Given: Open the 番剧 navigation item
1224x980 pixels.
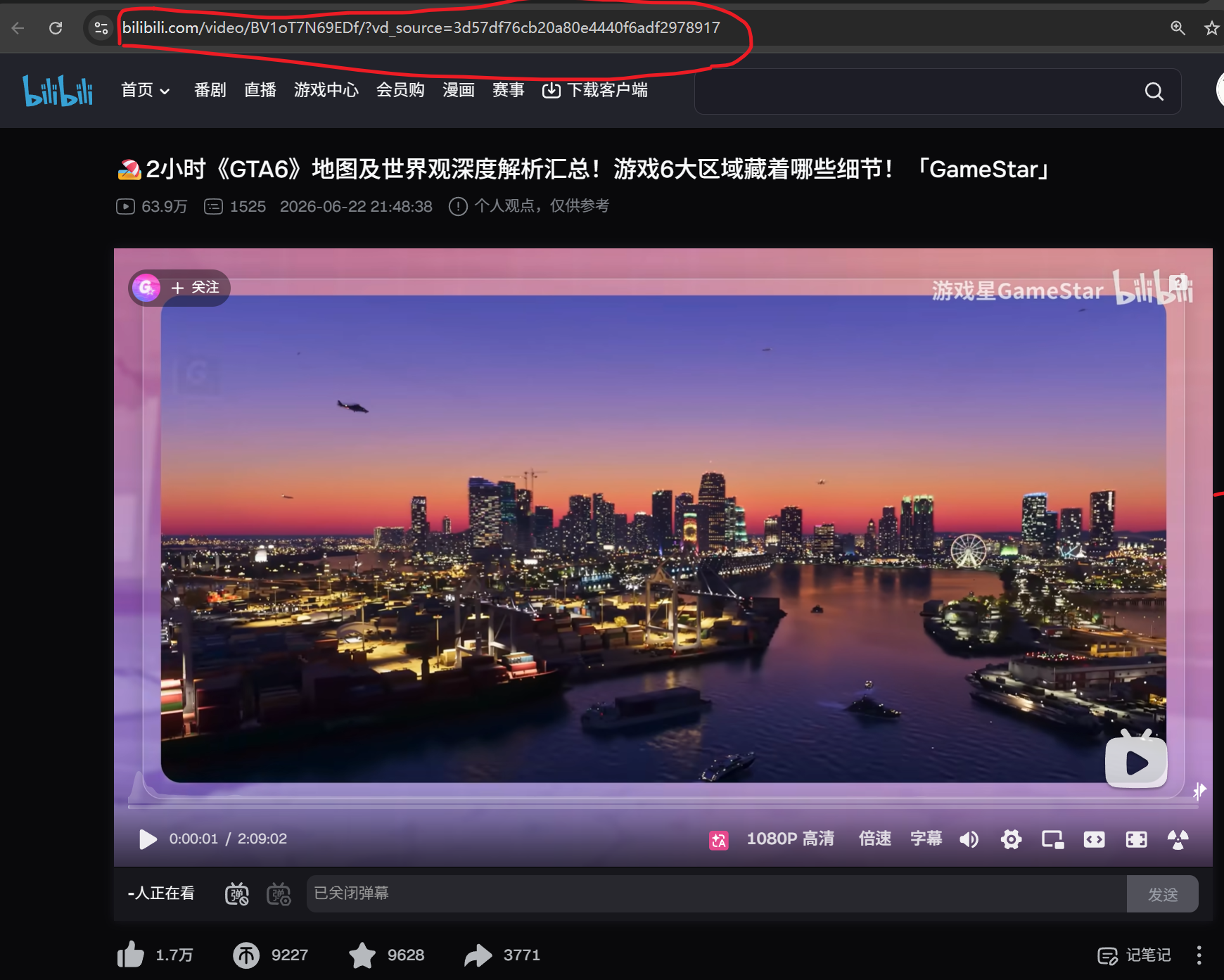Looking at the screenshot, I should click(210, 90).
